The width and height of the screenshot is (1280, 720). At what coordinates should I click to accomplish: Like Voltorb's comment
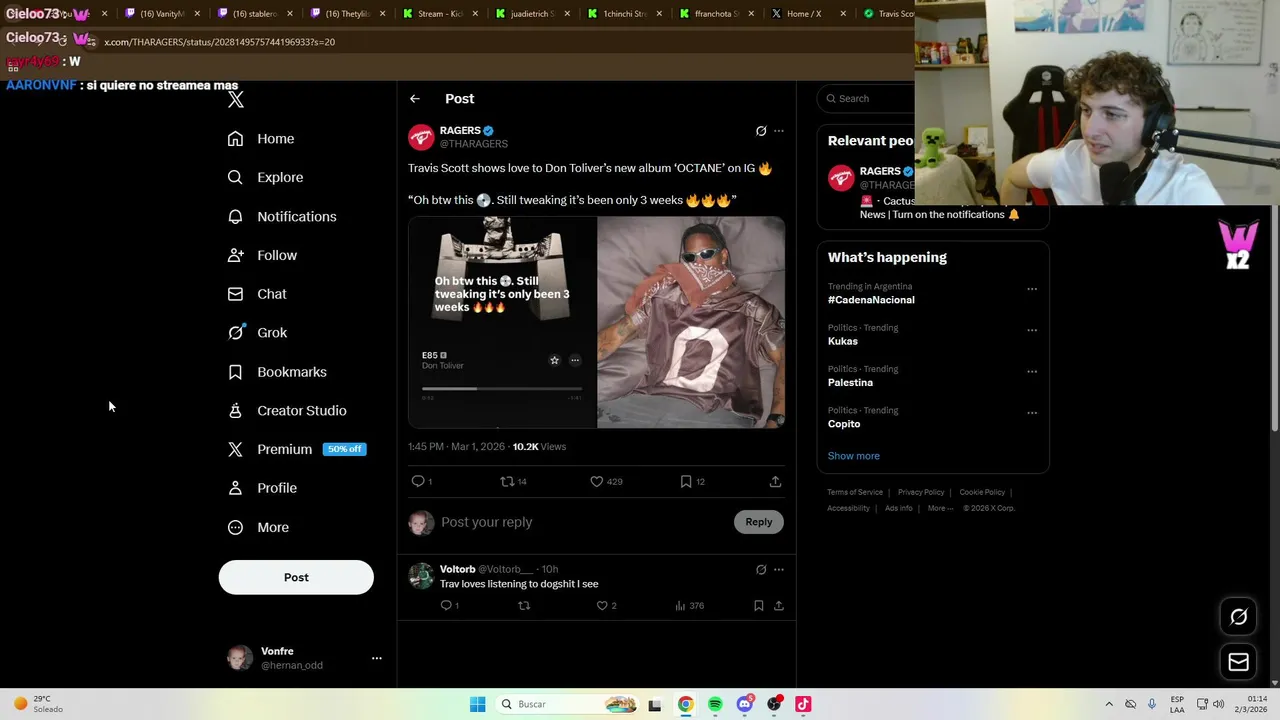[602, 606]
